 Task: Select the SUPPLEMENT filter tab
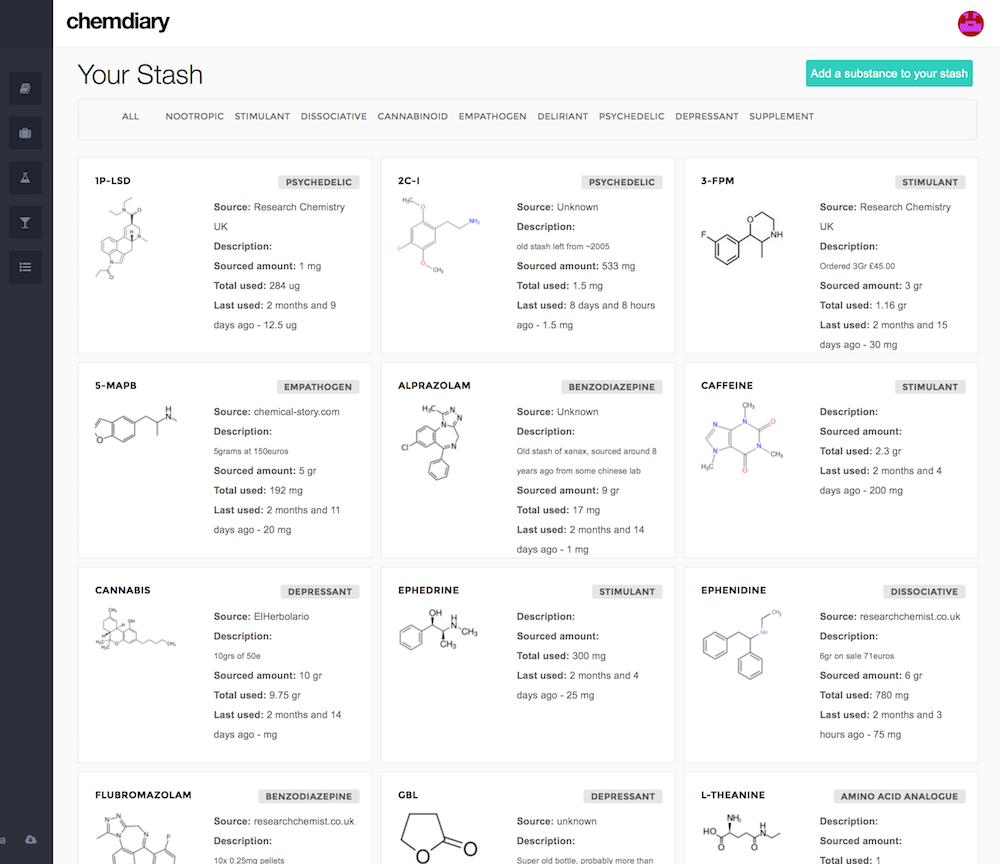pos(781,117)
